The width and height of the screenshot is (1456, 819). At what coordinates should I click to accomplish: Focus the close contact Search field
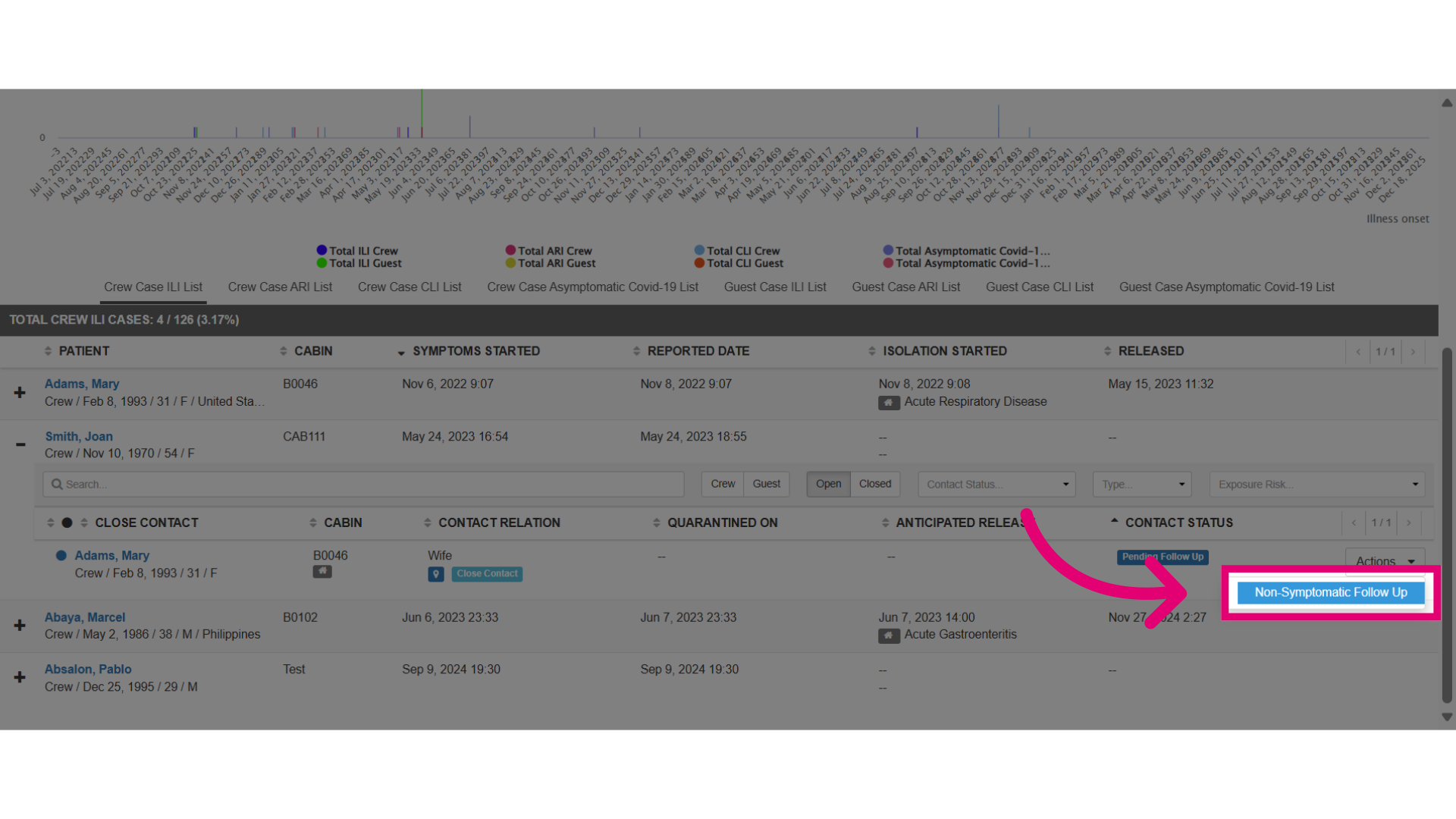point(363,485)
